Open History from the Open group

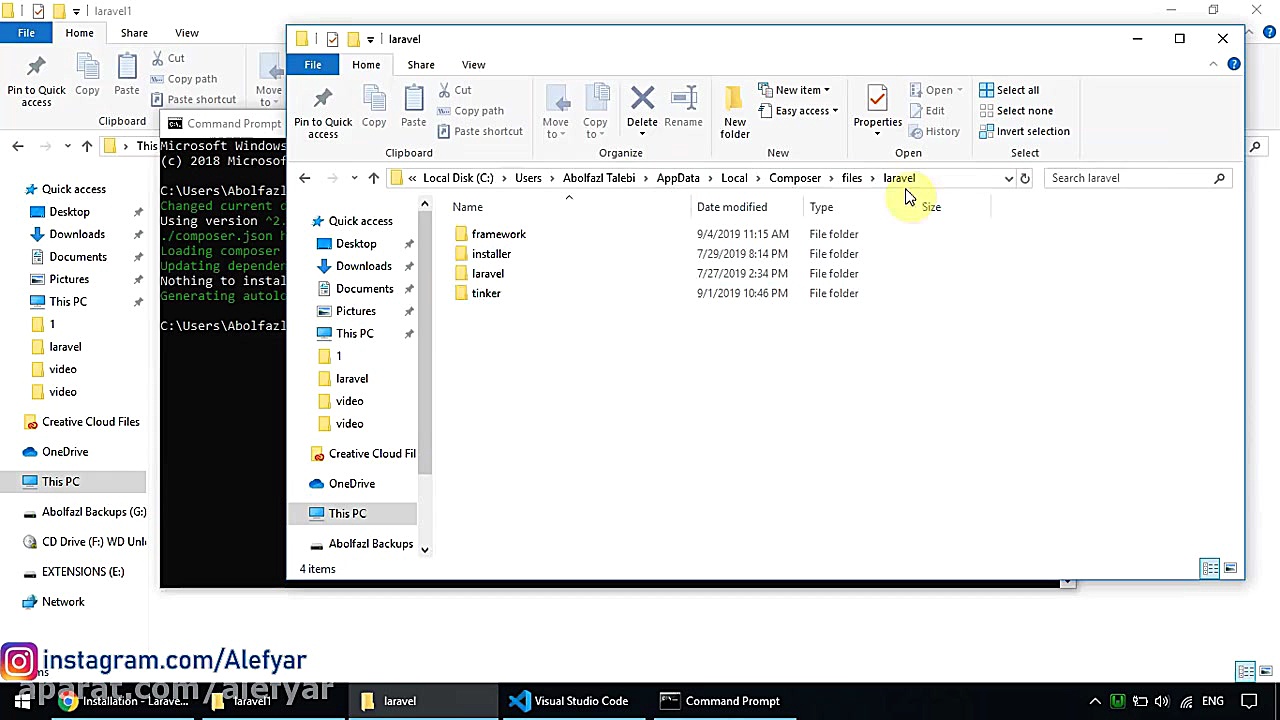[934, 131]
